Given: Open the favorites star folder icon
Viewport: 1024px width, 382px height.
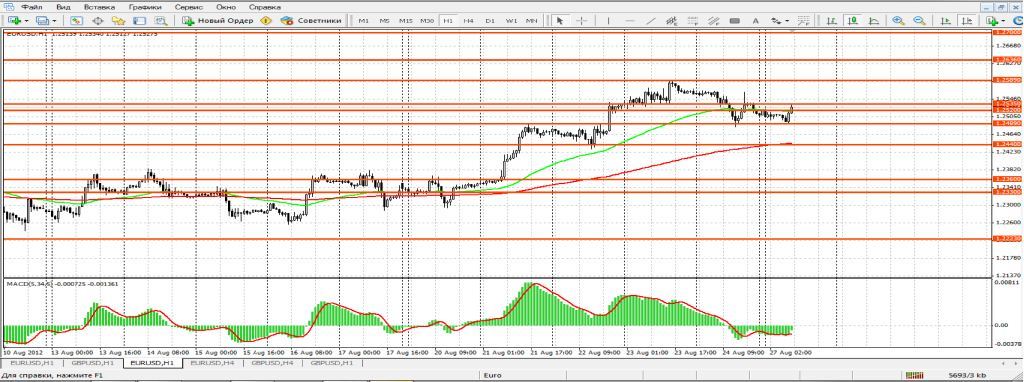Looking at the screenshot, I should coord(118,20).
